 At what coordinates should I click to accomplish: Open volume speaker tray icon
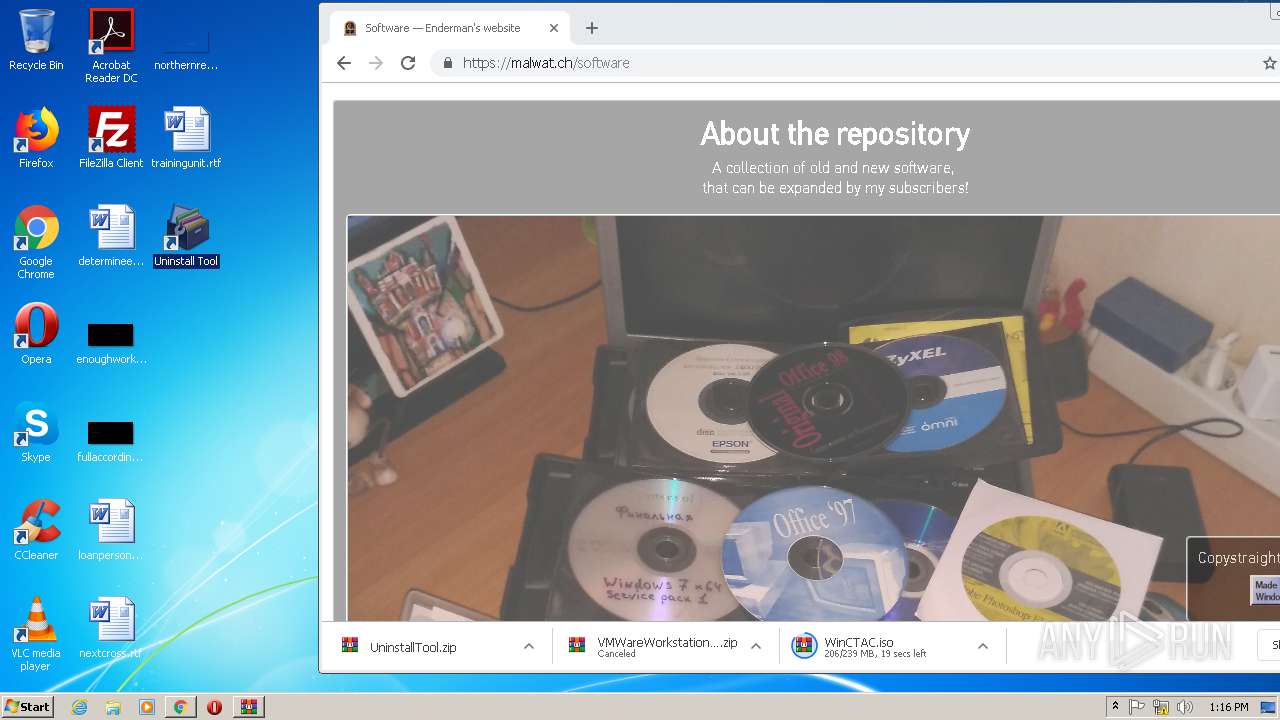pos(1185,707)
